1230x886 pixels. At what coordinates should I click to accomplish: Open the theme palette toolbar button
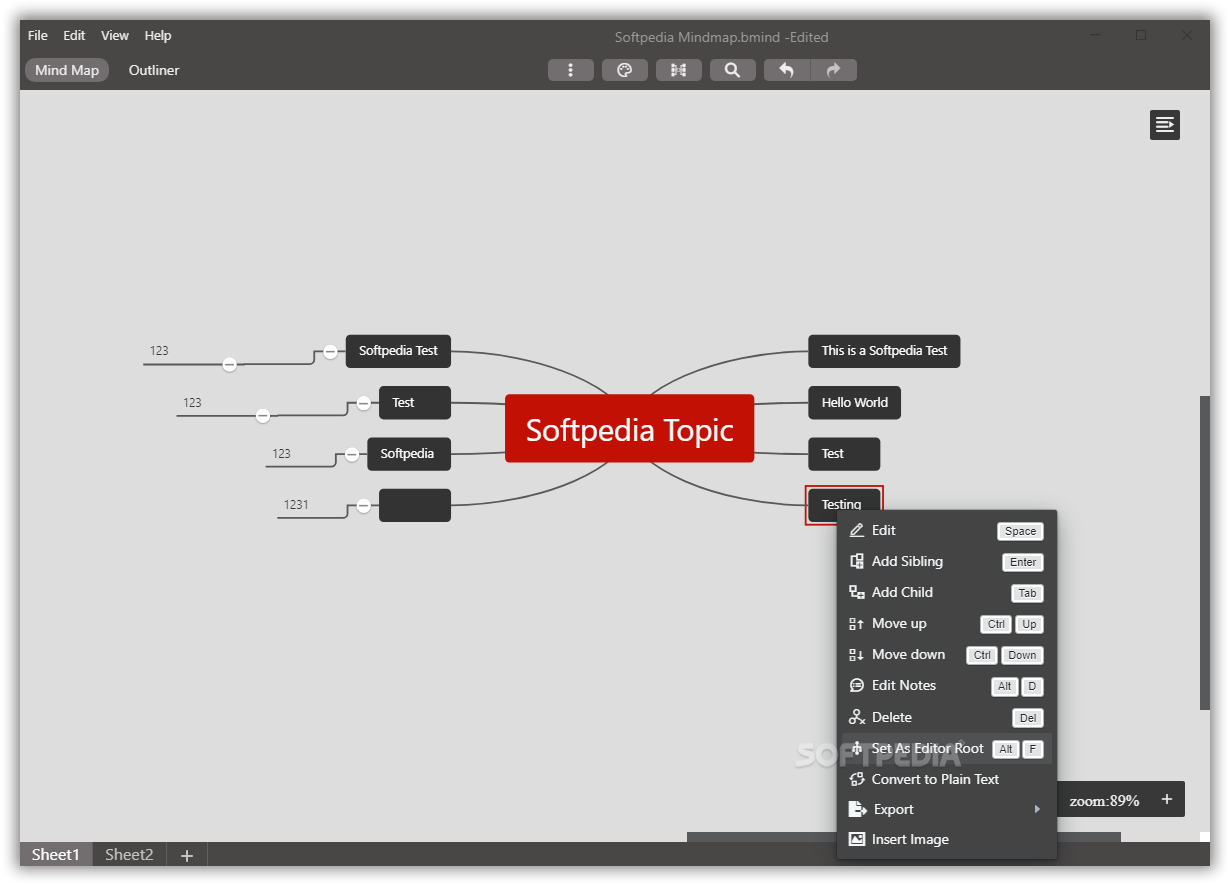click(625, 70)
